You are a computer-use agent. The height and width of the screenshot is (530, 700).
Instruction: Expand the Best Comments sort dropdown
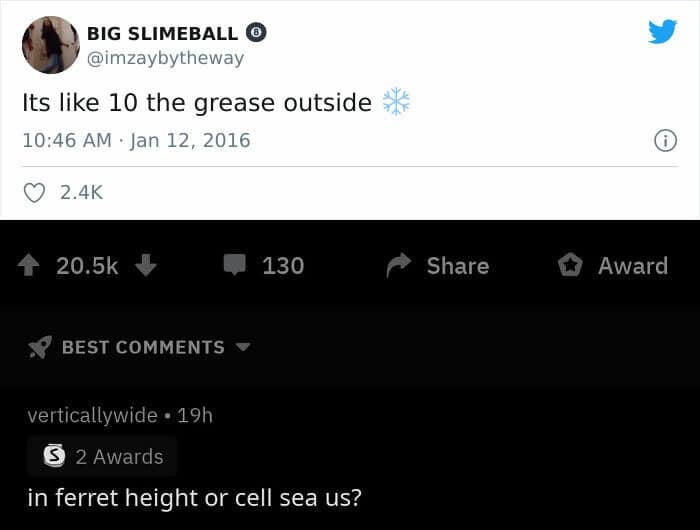[243, 347]
